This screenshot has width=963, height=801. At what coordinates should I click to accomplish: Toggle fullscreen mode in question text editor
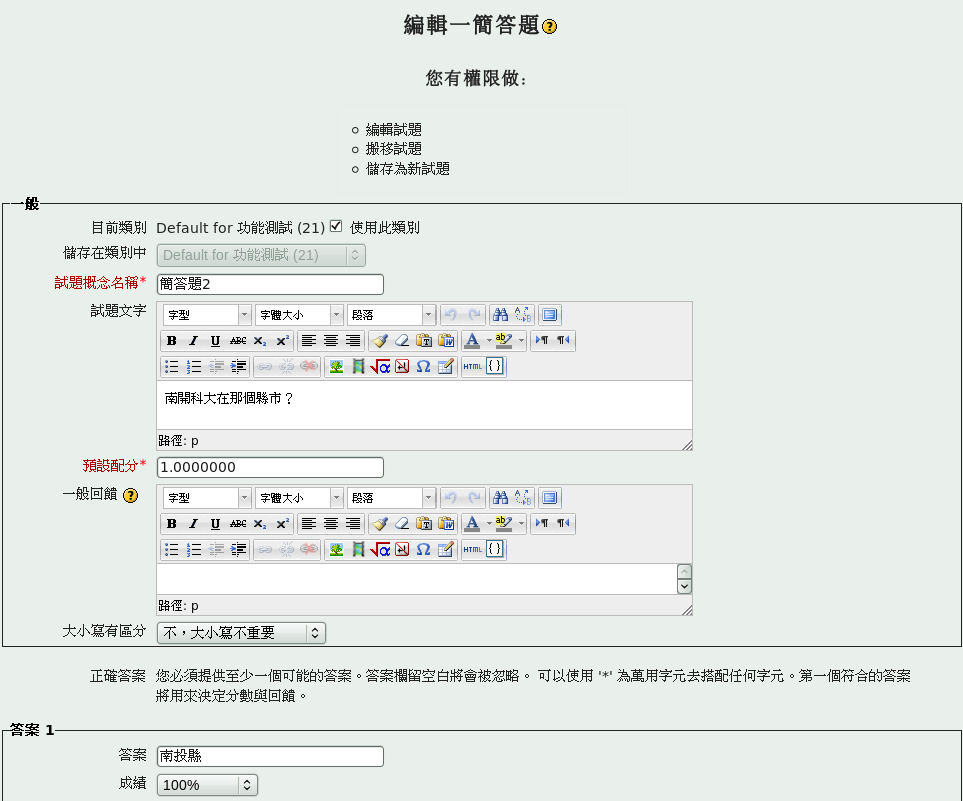pyautogui.click(x=549, y=315)
